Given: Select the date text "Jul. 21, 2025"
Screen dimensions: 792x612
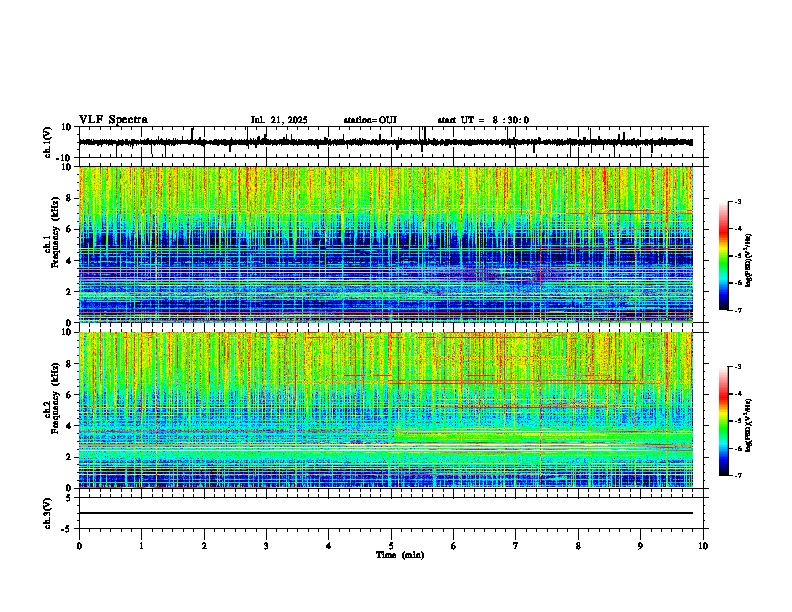Looking at the screenshot, I should [279, 120].
